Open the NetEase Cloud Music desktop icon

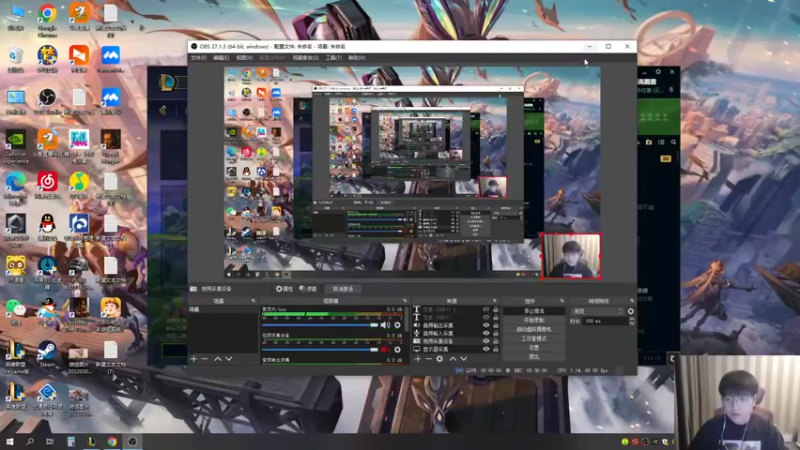click(x=47, y=185)
